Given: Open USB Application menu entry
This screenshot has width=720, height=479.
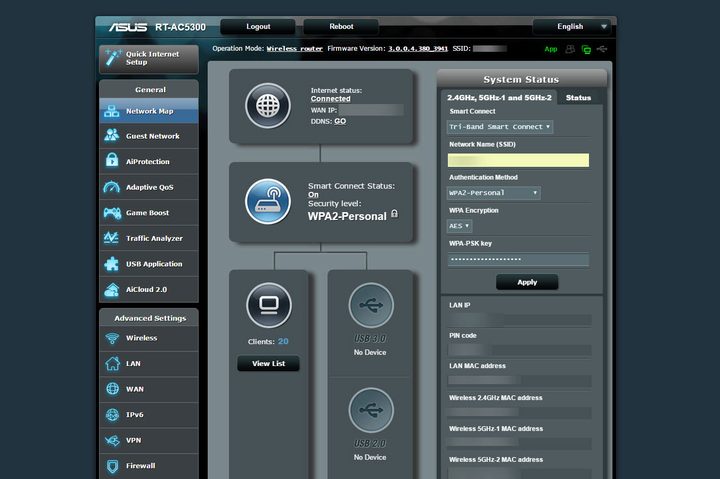Looking at the screenshot, I should point(149,264).
